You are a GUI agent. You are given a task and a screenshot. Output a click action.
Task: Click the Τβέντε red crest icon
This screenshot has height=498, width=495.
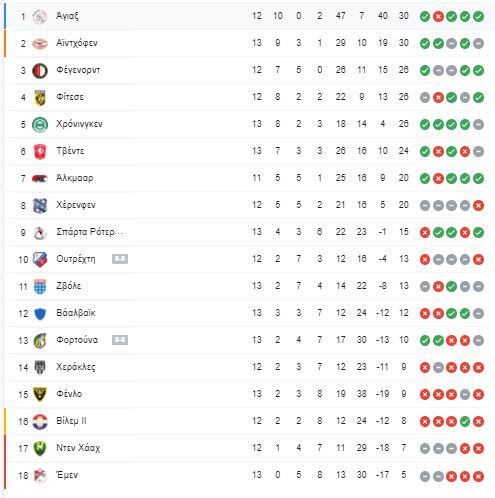pyautogui.click(x=40, y=151)
